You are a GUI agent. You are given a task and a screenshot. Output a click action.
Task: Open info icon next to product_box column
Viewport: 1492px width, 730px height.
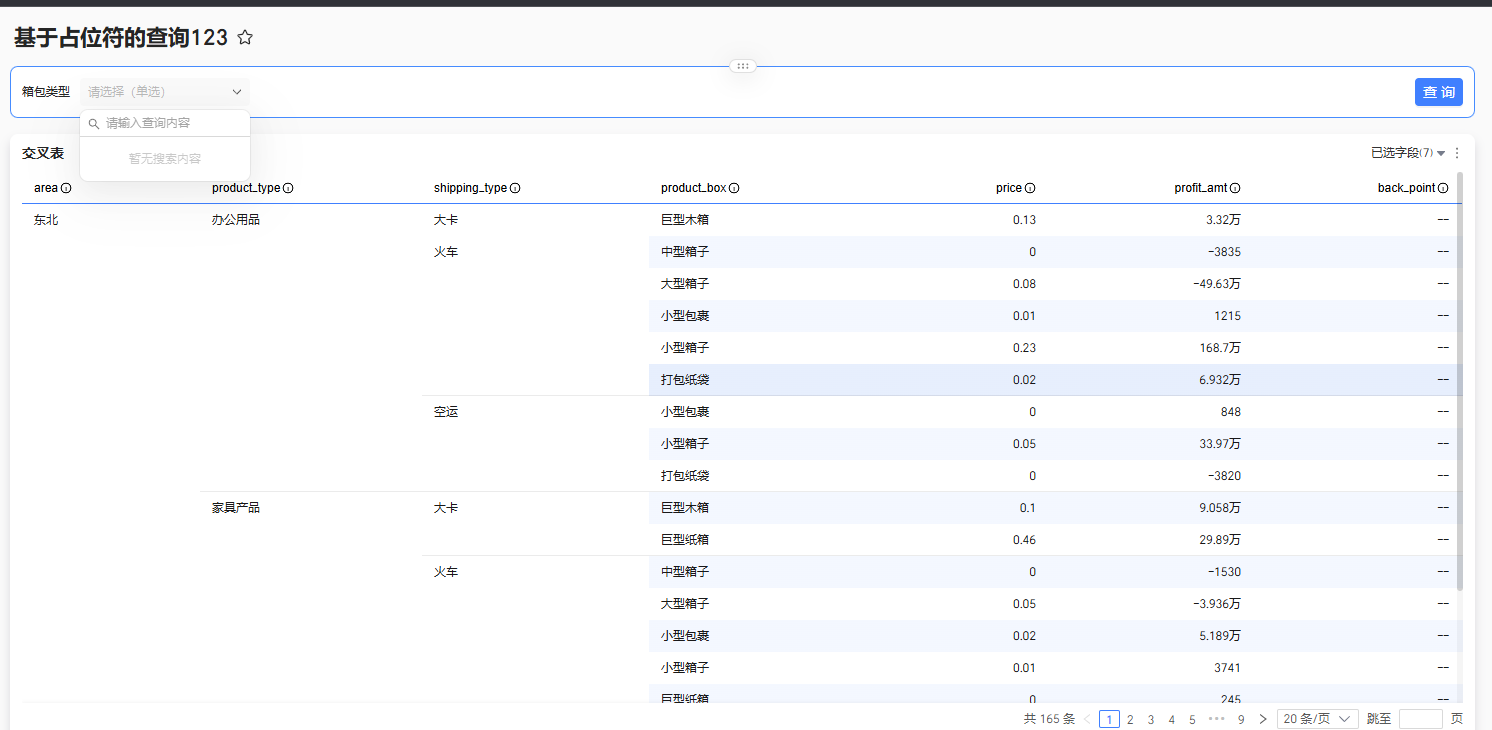pos(734,188)
